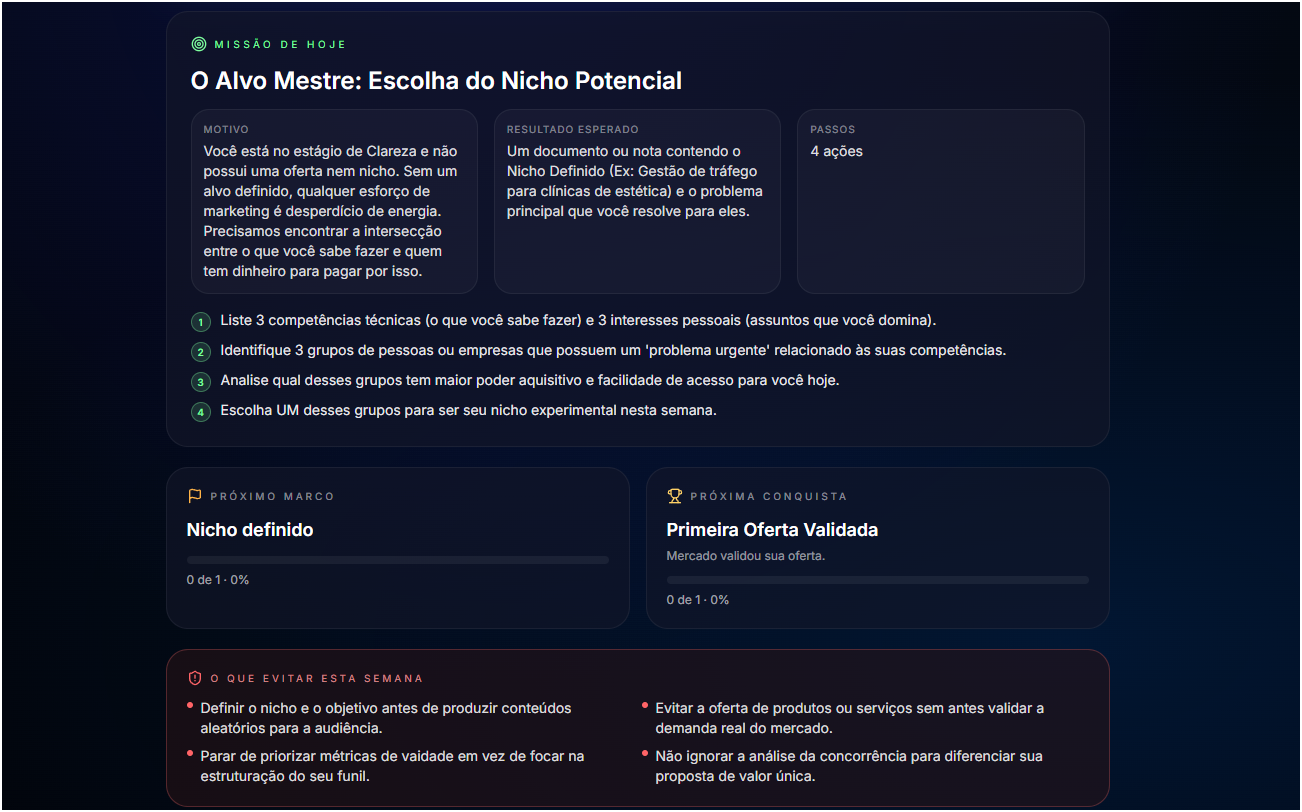Click the O QUE EVITAR ESTA SEMANA label

pos(316,678)
